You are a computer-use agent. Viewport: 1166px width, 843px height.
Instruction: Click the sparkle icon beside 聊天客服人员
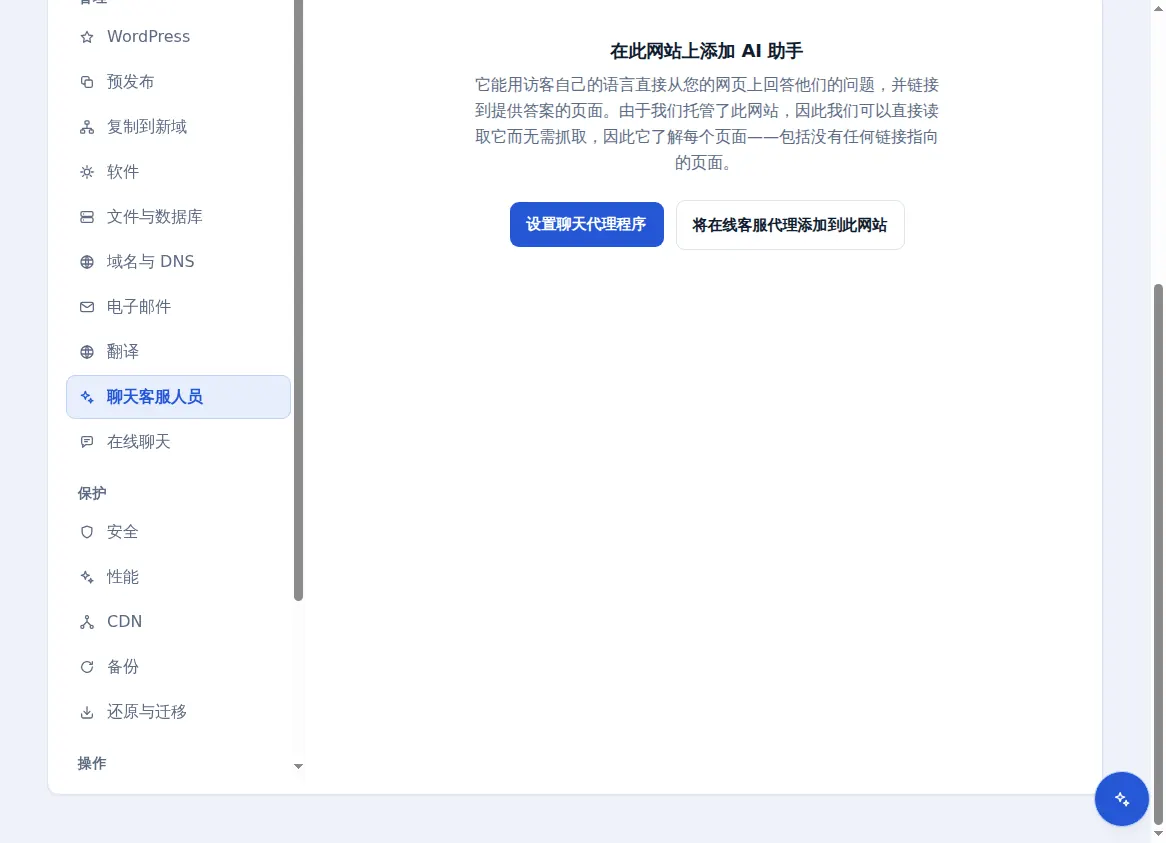click(x=87, y=397)
